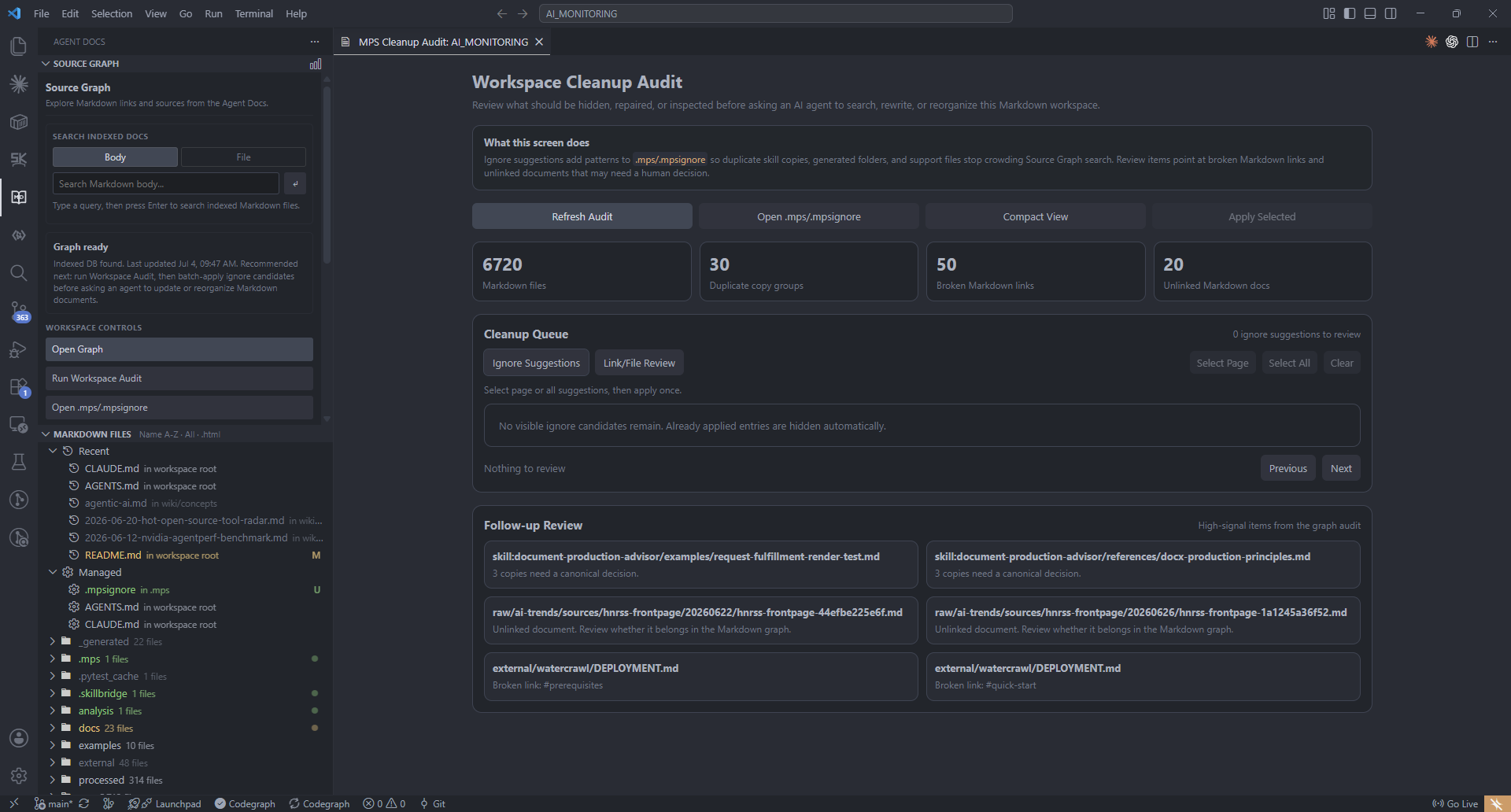Image resolution: width=1511 pixels, height=812 pixels.
Task: Open the Search view magnifier icon
Action: [19, 273]
